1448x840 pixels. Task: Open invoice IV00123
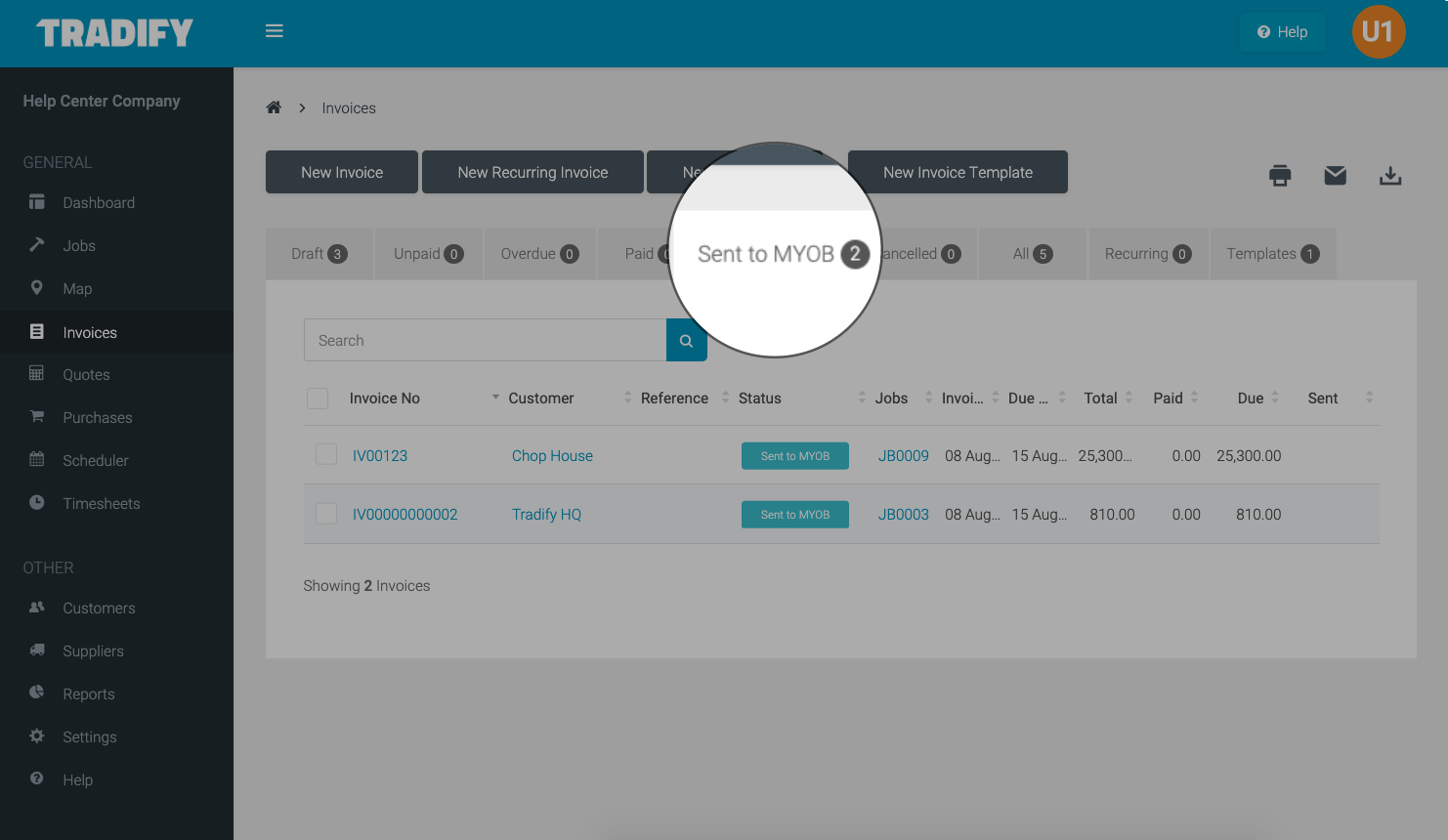(380, 456)
